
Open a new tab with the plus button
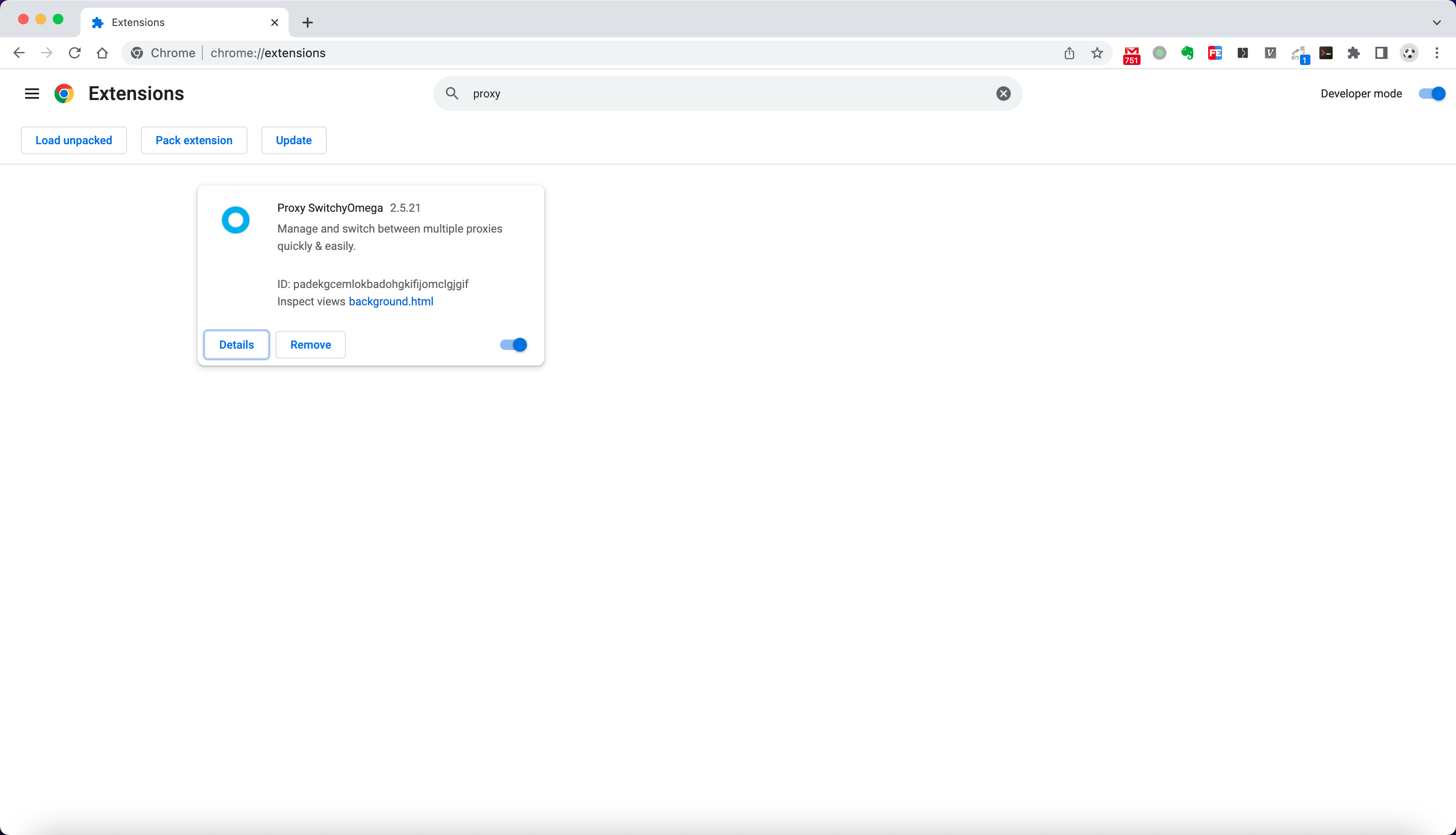tap(308, 23)
